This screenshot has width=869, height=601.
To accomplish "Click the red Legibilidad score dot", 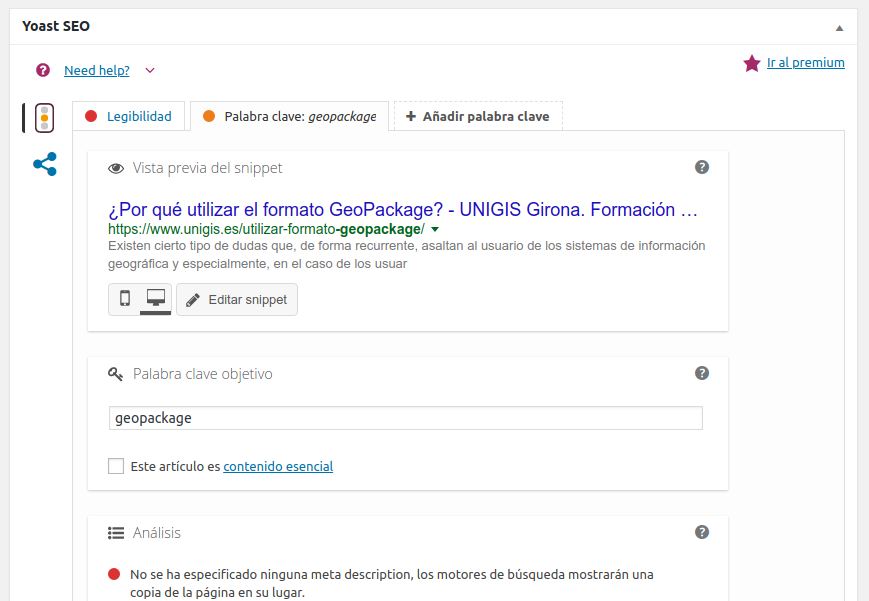I will pos(91,116).
